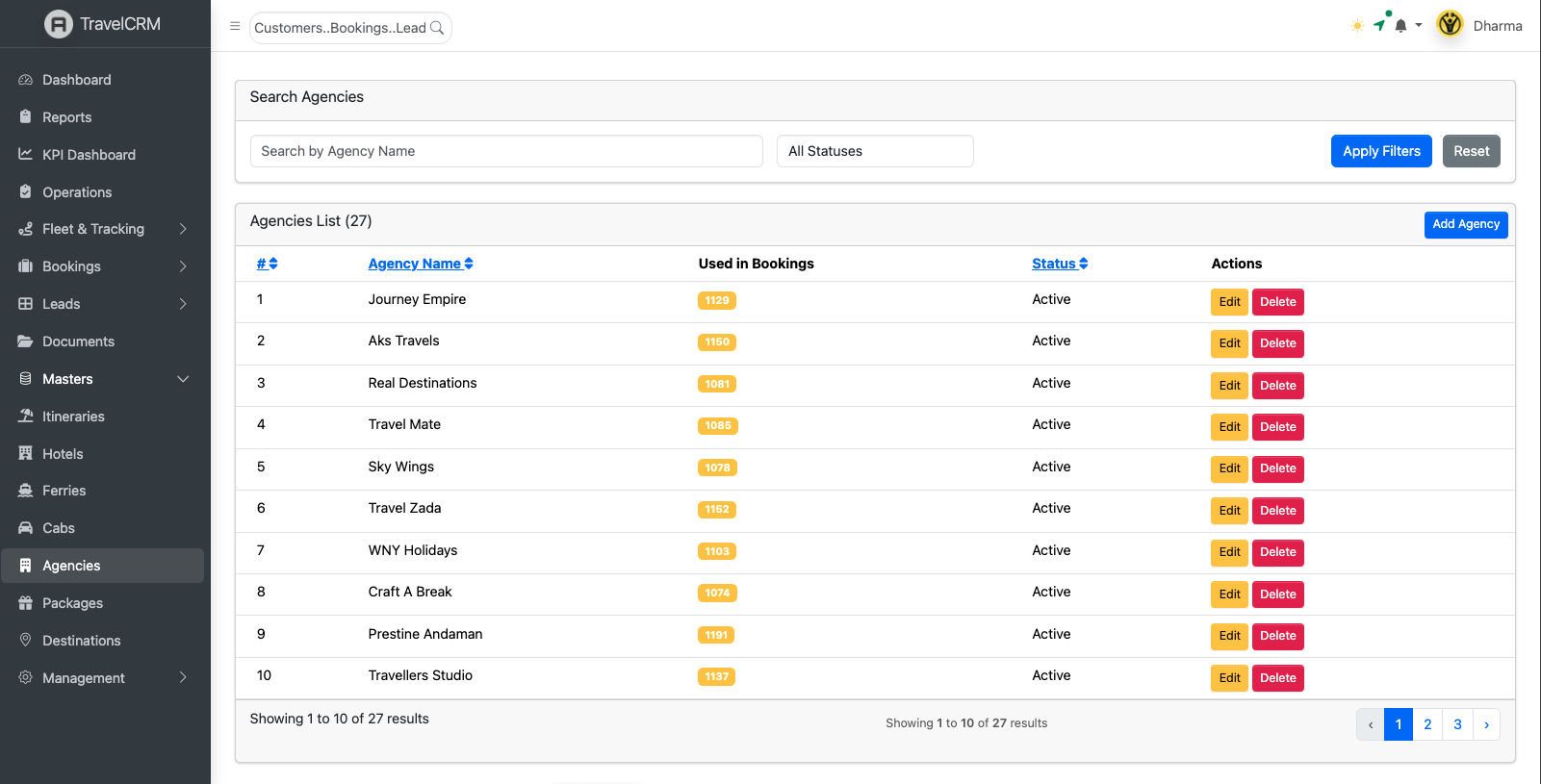Click the Cabs car icon
Screen dimensions: 1541x784
[26, 528]
